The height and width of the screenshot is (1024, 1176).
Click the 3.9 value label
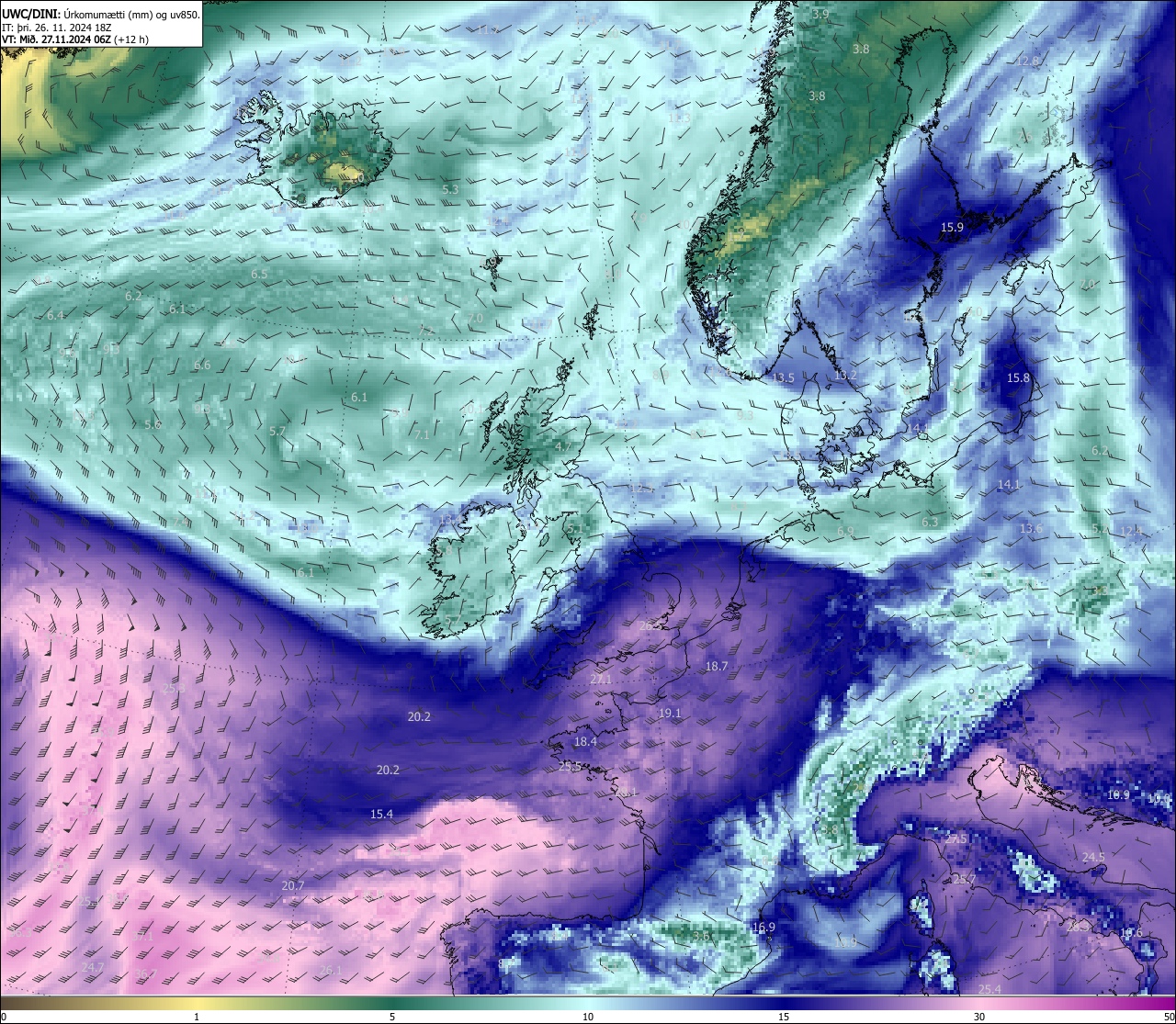[820, 14]
